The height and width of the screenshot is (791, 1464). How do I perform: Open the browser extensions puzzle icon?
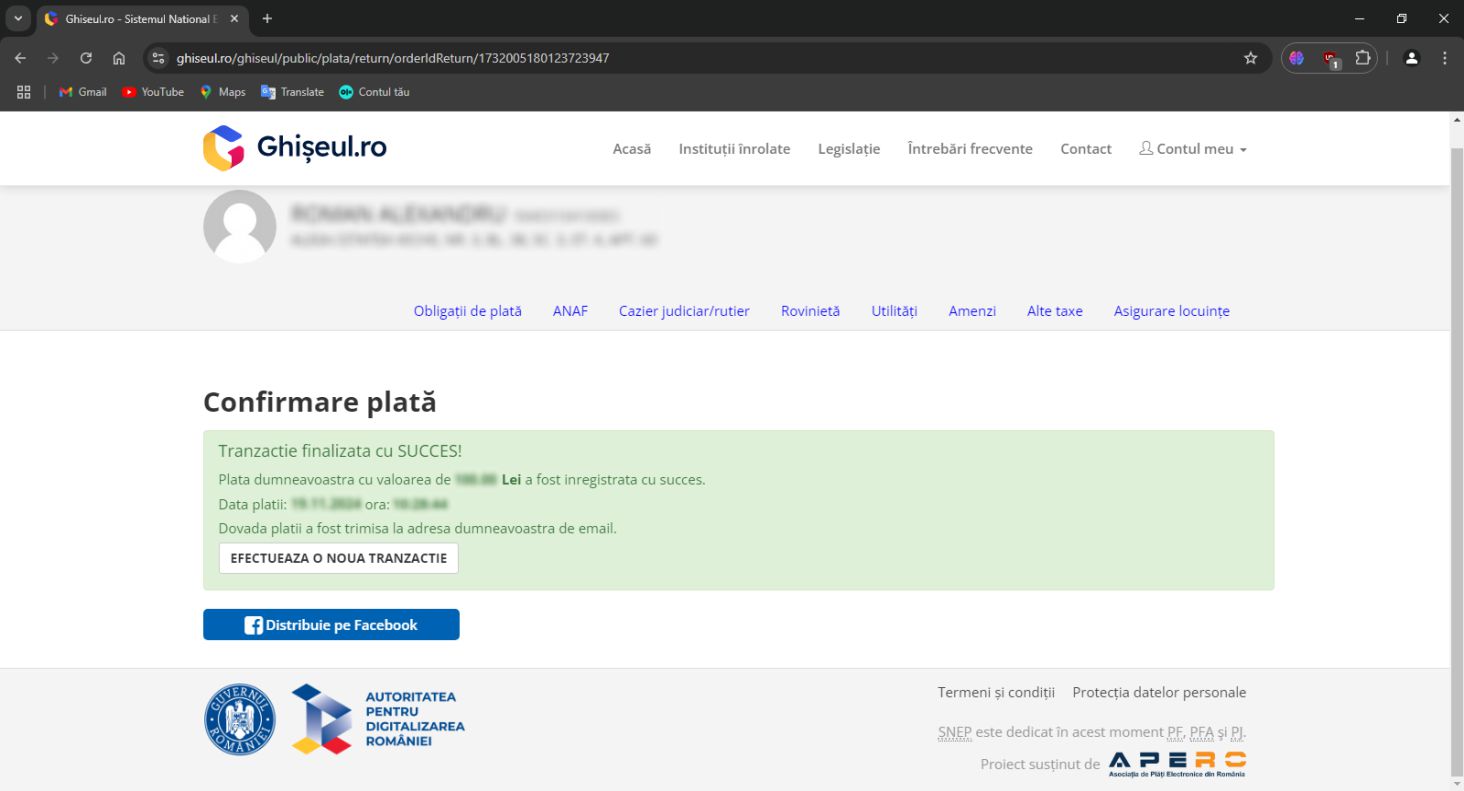point(1362,58)
